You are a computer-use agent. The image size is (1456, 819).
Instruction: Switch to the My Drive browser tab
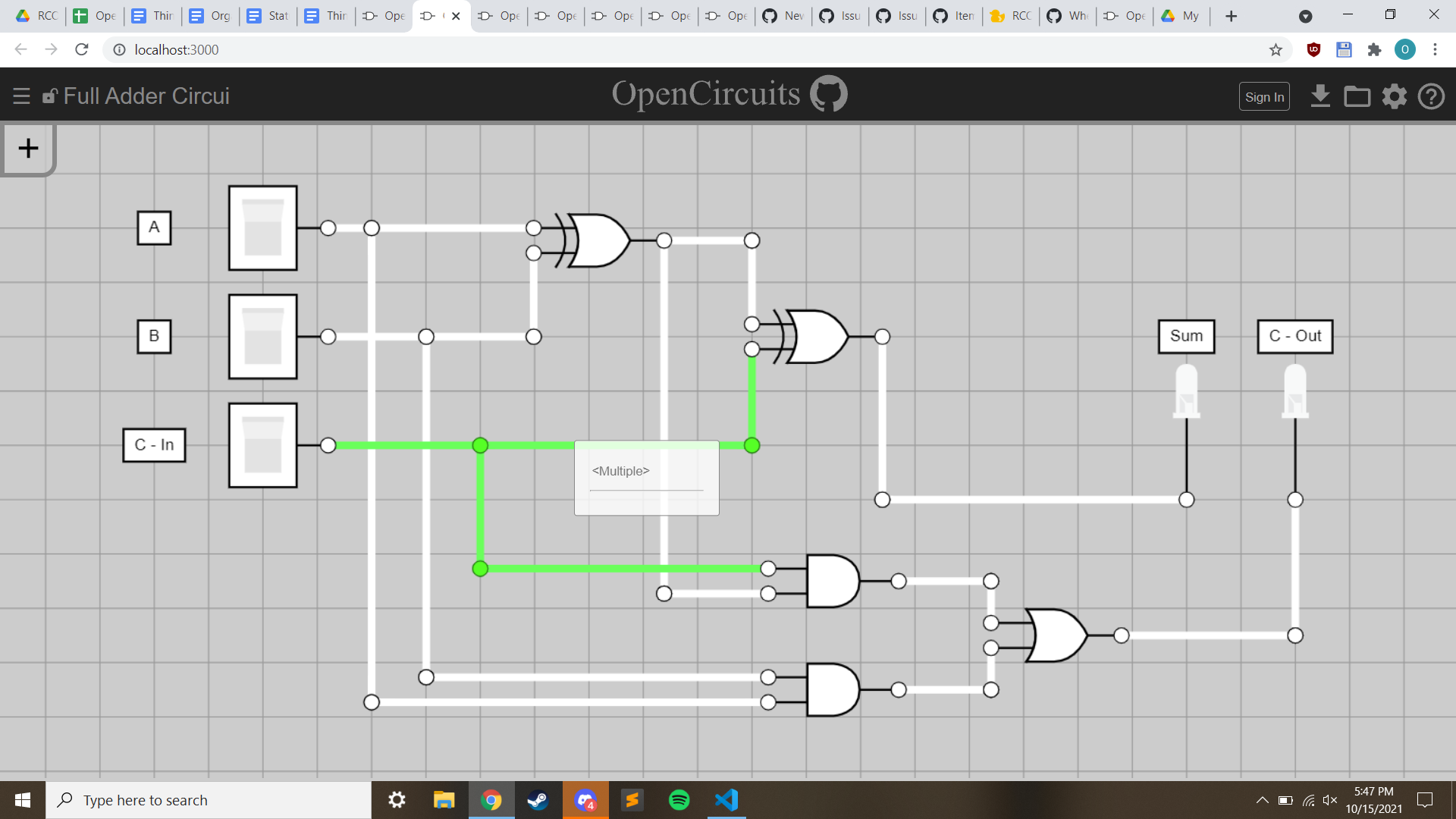click(1181, 16)
